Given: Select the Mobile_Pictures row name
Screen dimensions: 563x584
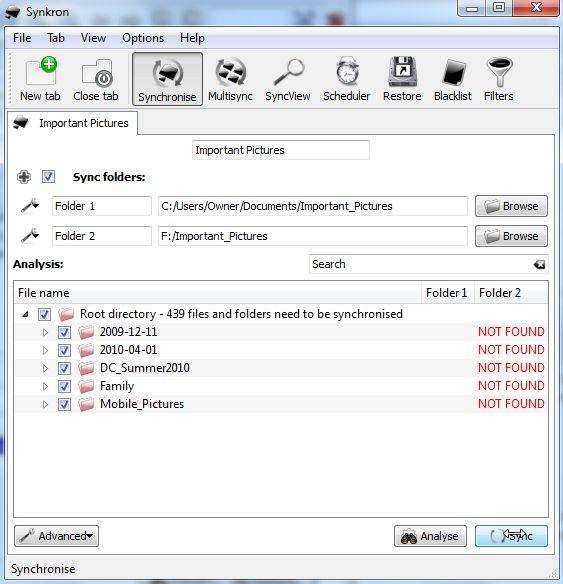Looking at the screenshot, I should (x=142, y=404).
